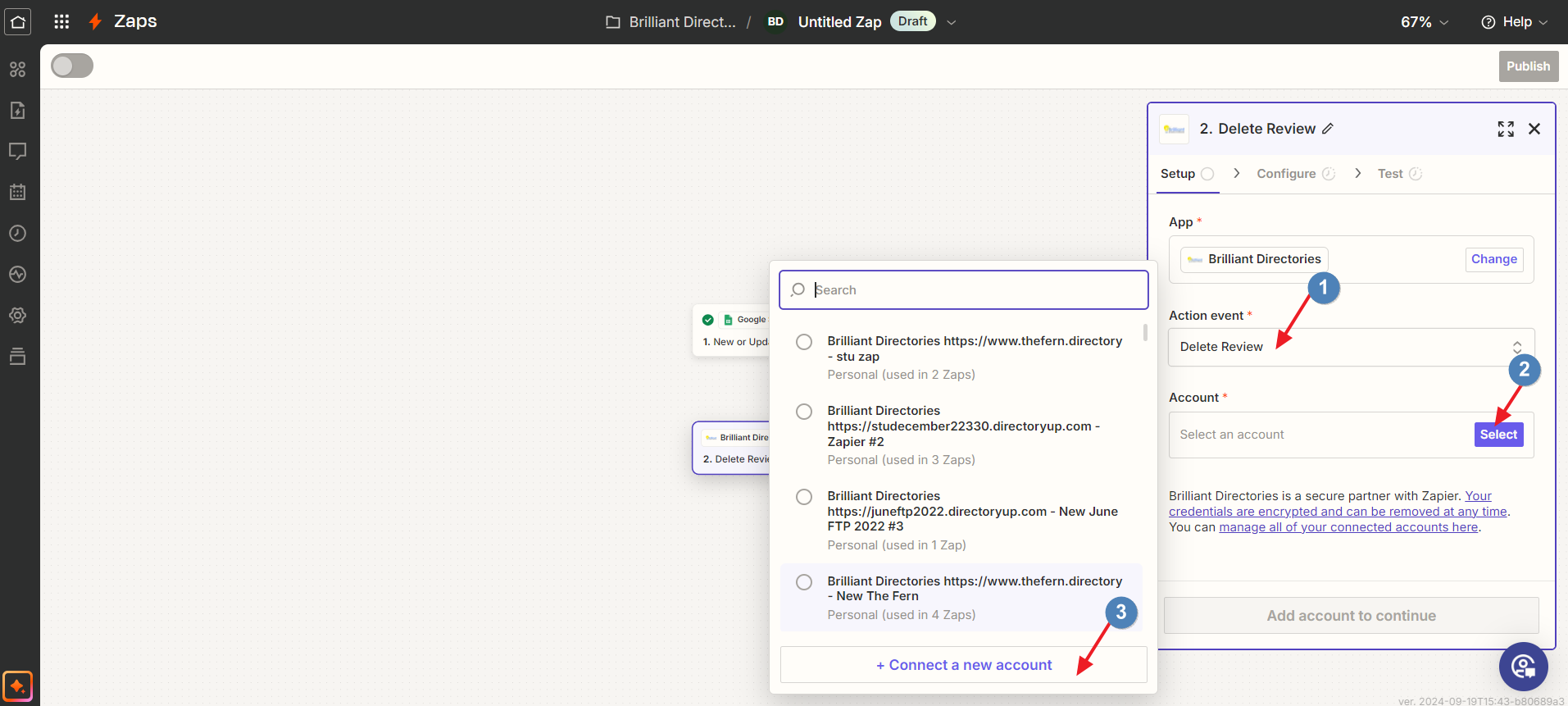
Task: Click the account Search input field
Action: pos(964,290)
